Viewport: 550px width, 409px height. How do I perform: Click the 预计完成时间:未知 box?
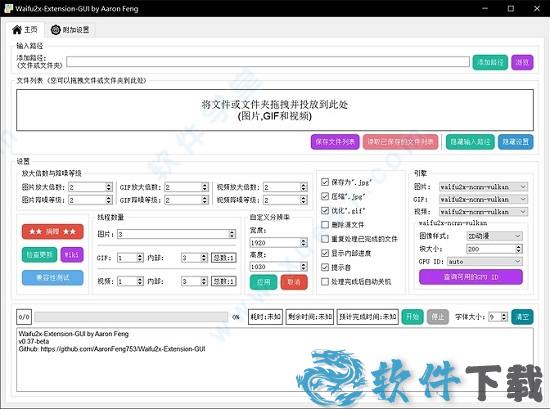(x=368, y=317)
